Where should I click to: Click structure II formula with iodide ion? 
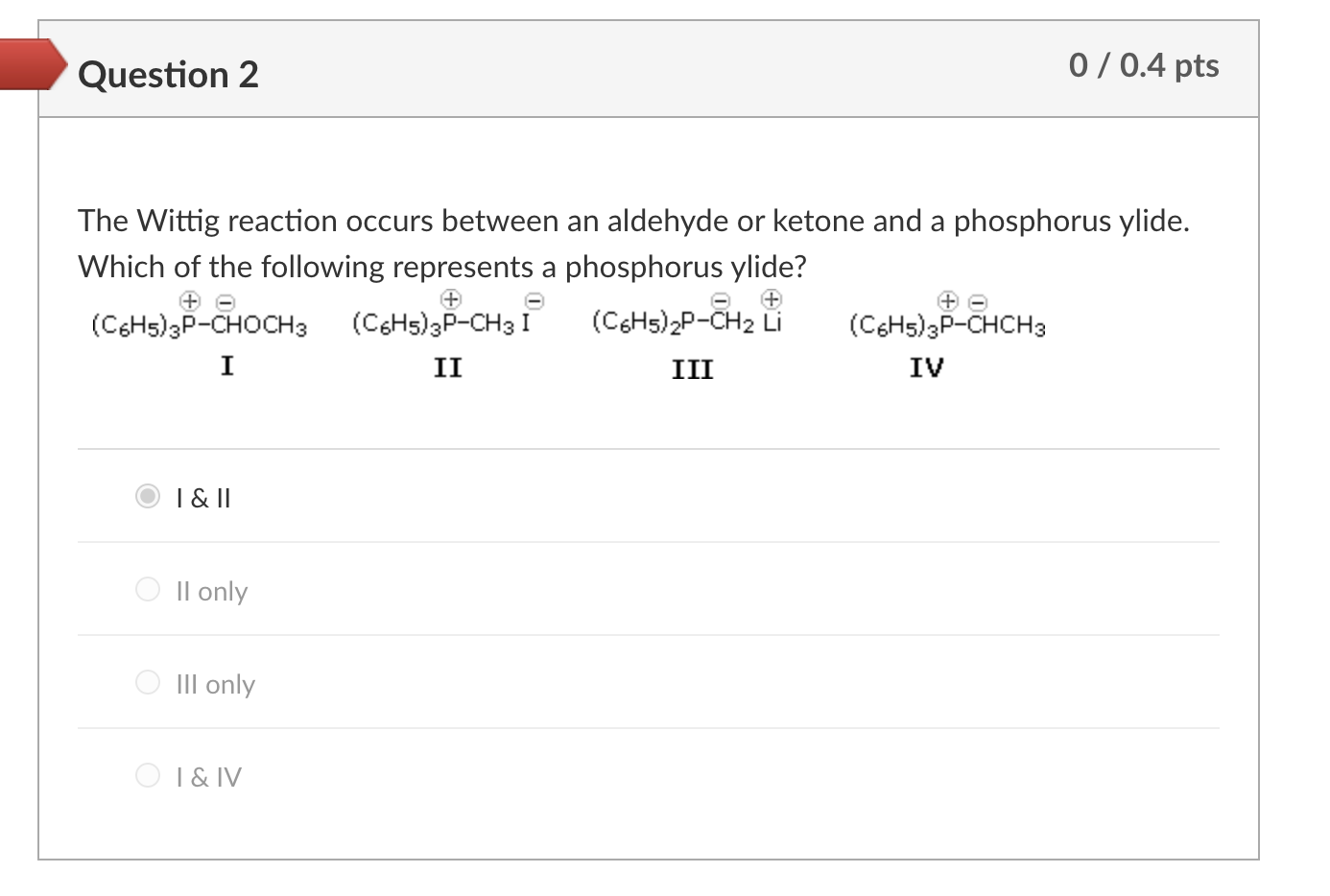(448, 314)
